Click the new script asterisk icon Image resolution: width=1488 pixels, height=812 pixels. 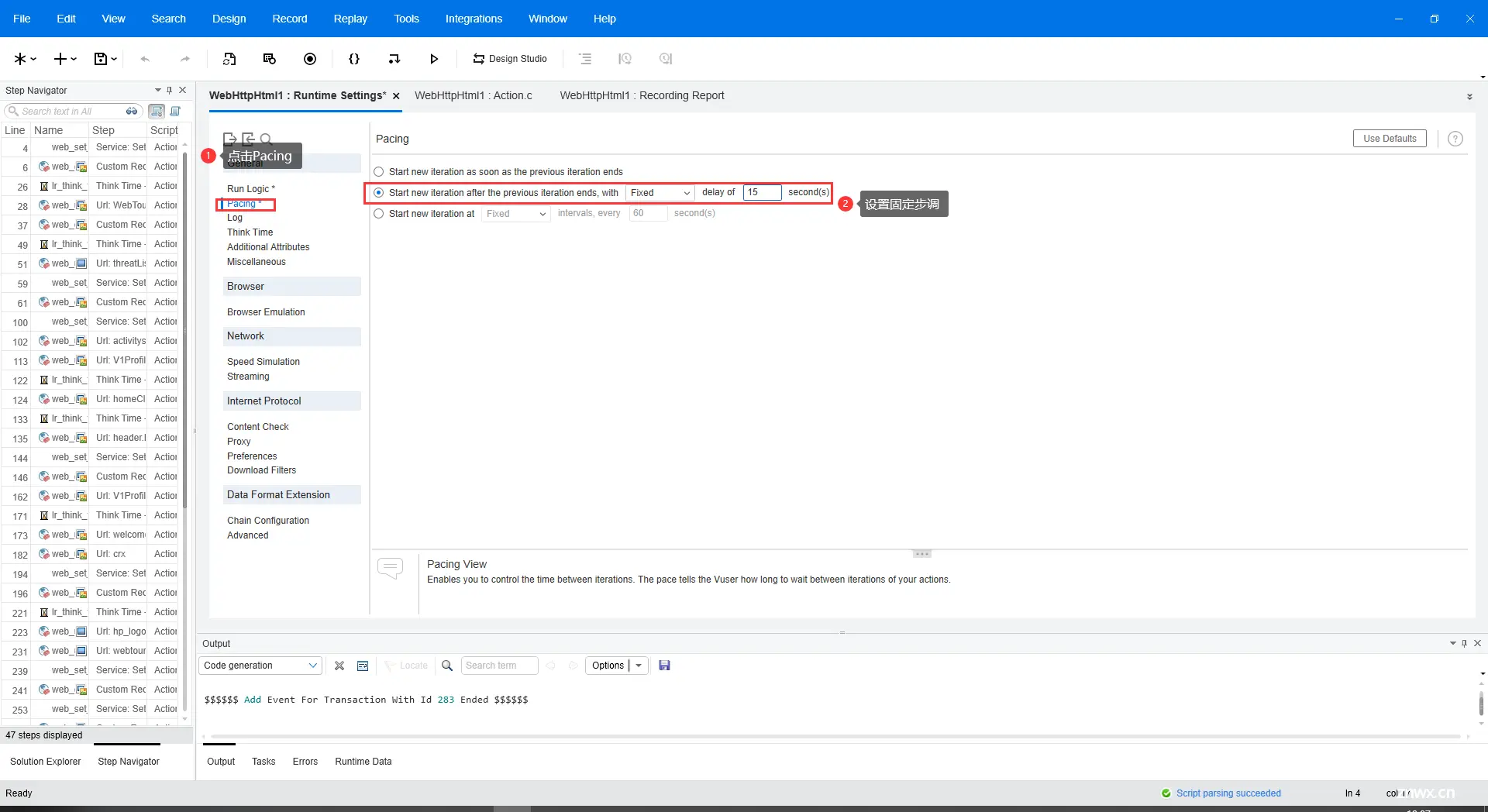[20, 59]
